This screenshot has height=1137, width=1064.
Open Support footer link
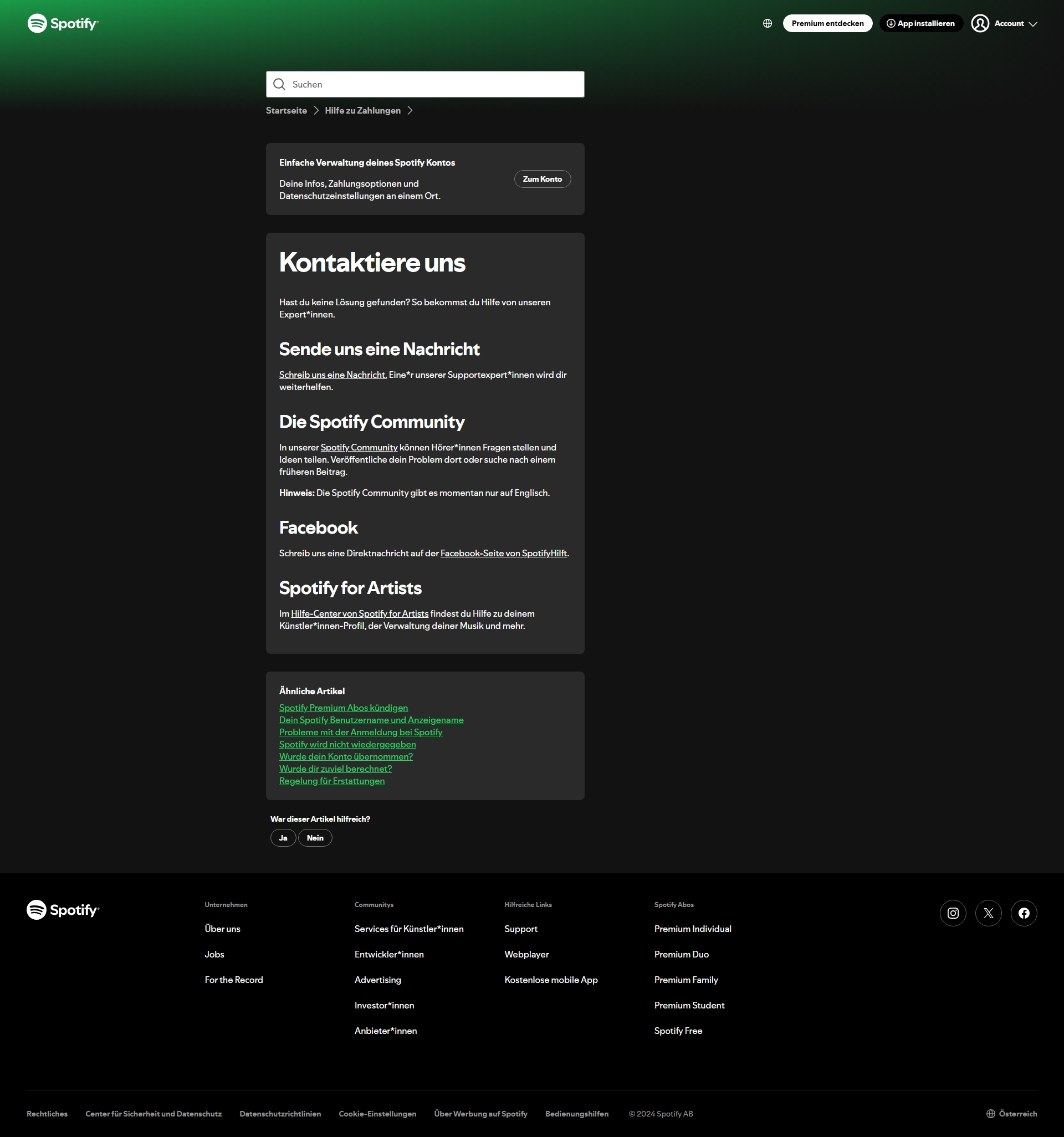521,929
